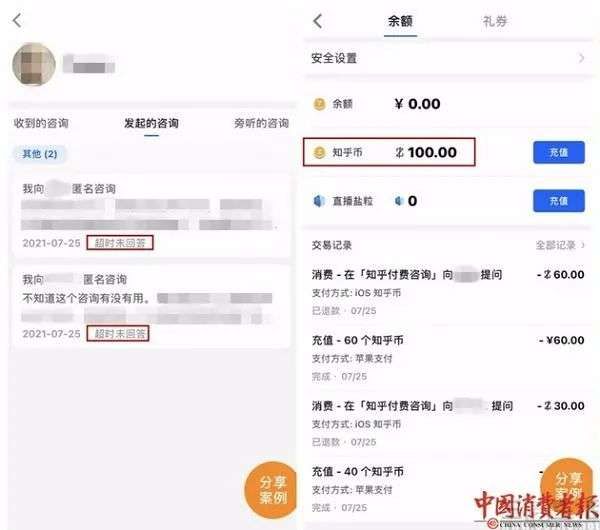This screenshot has width=600, height=530.
Task: Select the 发起的咨询 tab
Action: pos(151,123)
